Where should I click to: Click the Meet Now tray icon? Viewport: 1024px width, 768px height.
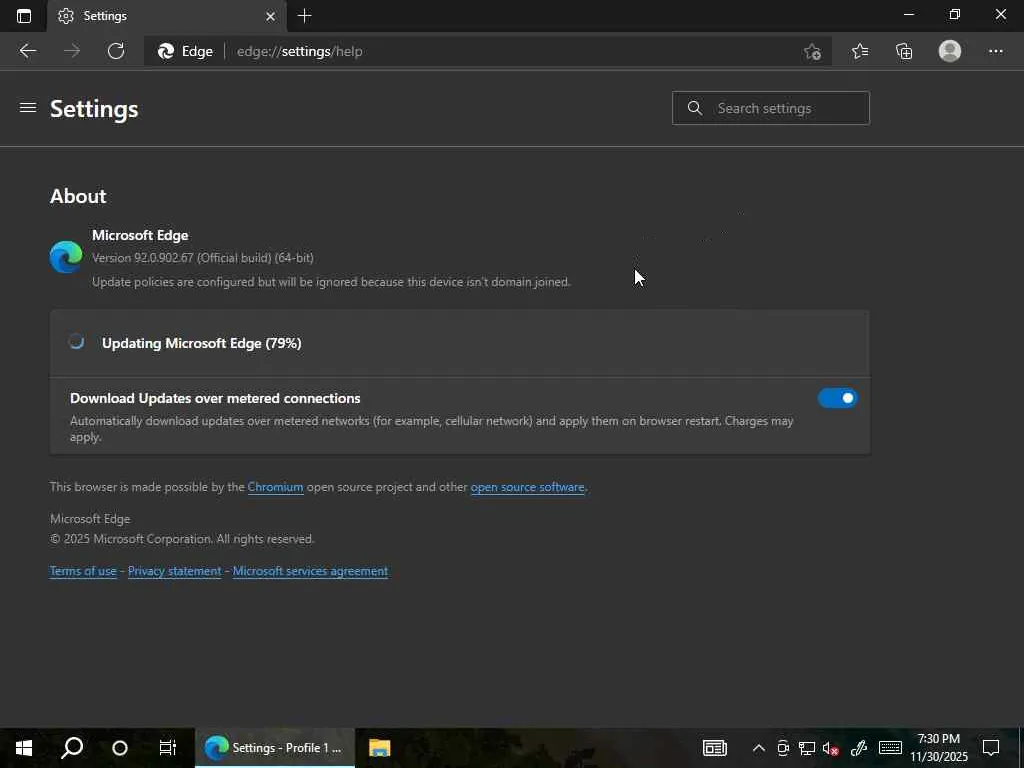point(782,748)
